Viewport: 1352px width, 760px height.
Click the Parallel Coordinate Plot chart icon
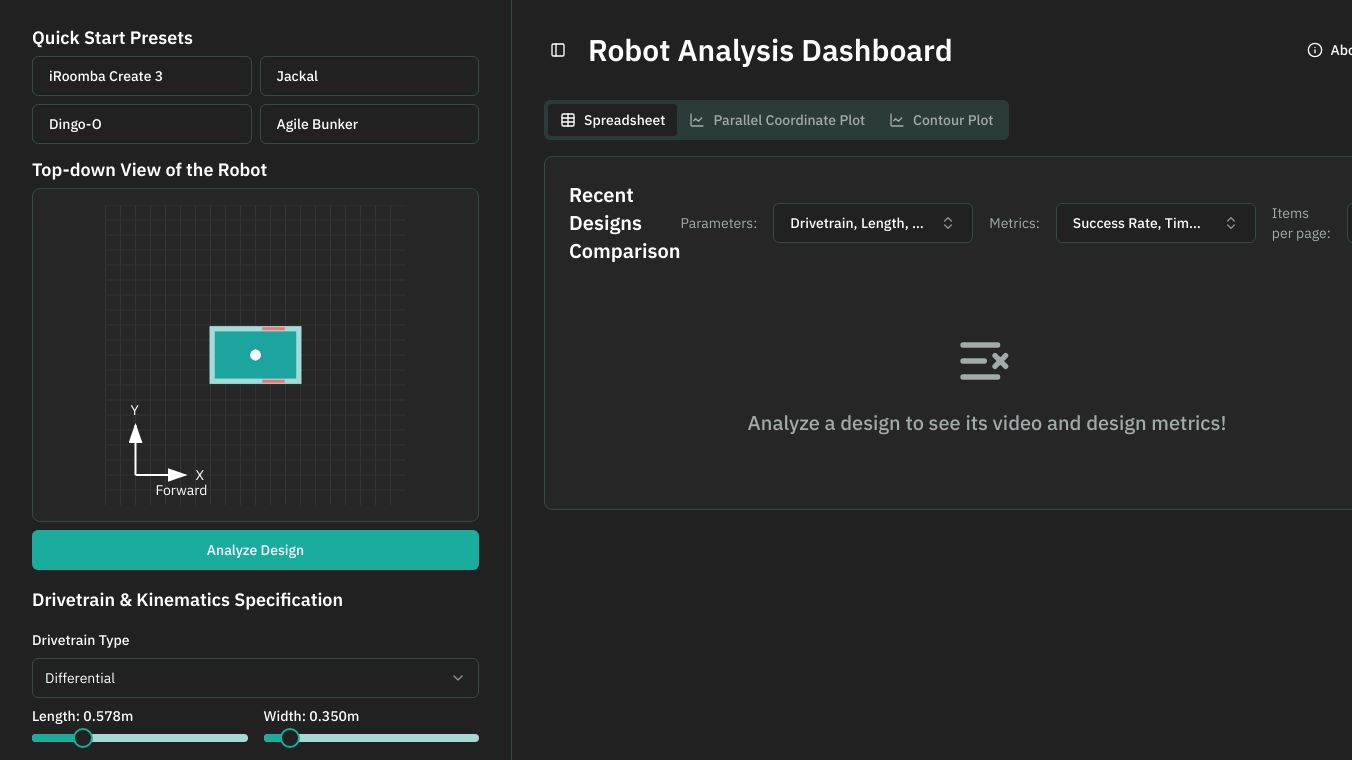click(697, 120)
